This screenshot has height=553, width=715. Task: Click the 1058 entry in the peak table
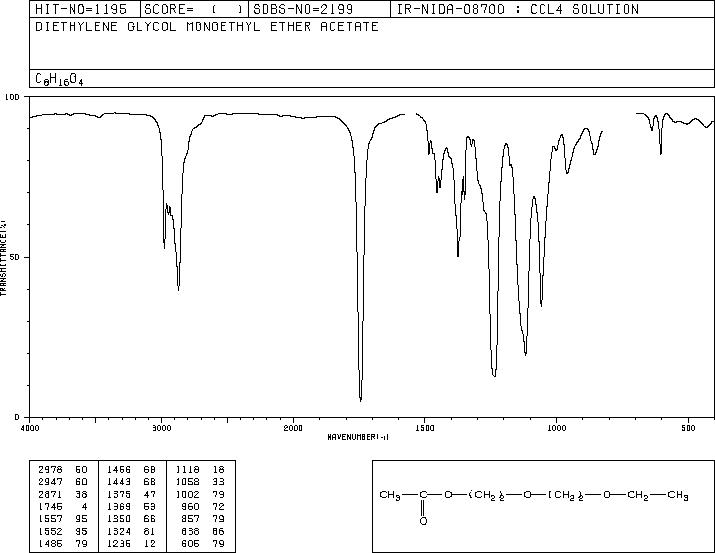pos(187,482)
